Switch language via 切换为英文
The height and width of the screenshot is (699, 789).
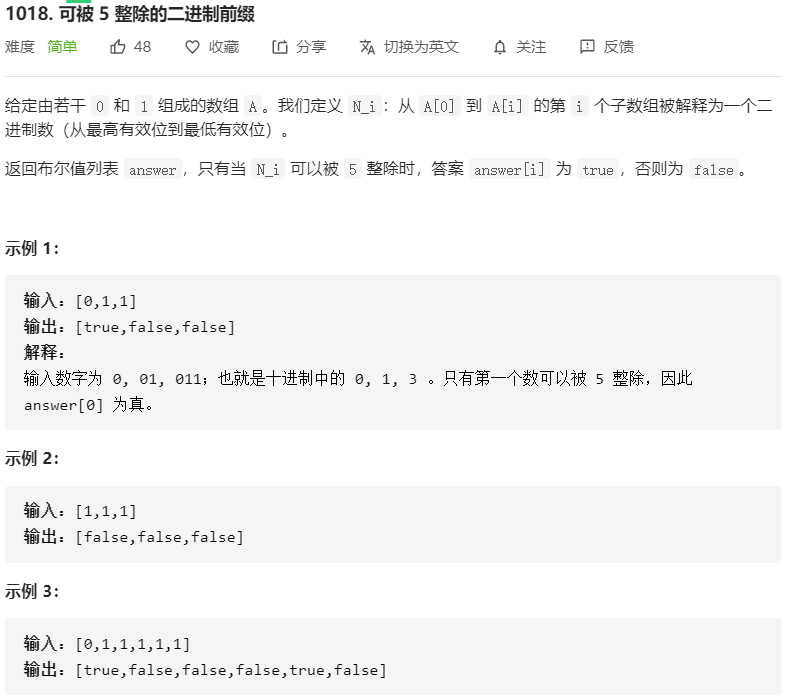[x=421, y=47]
